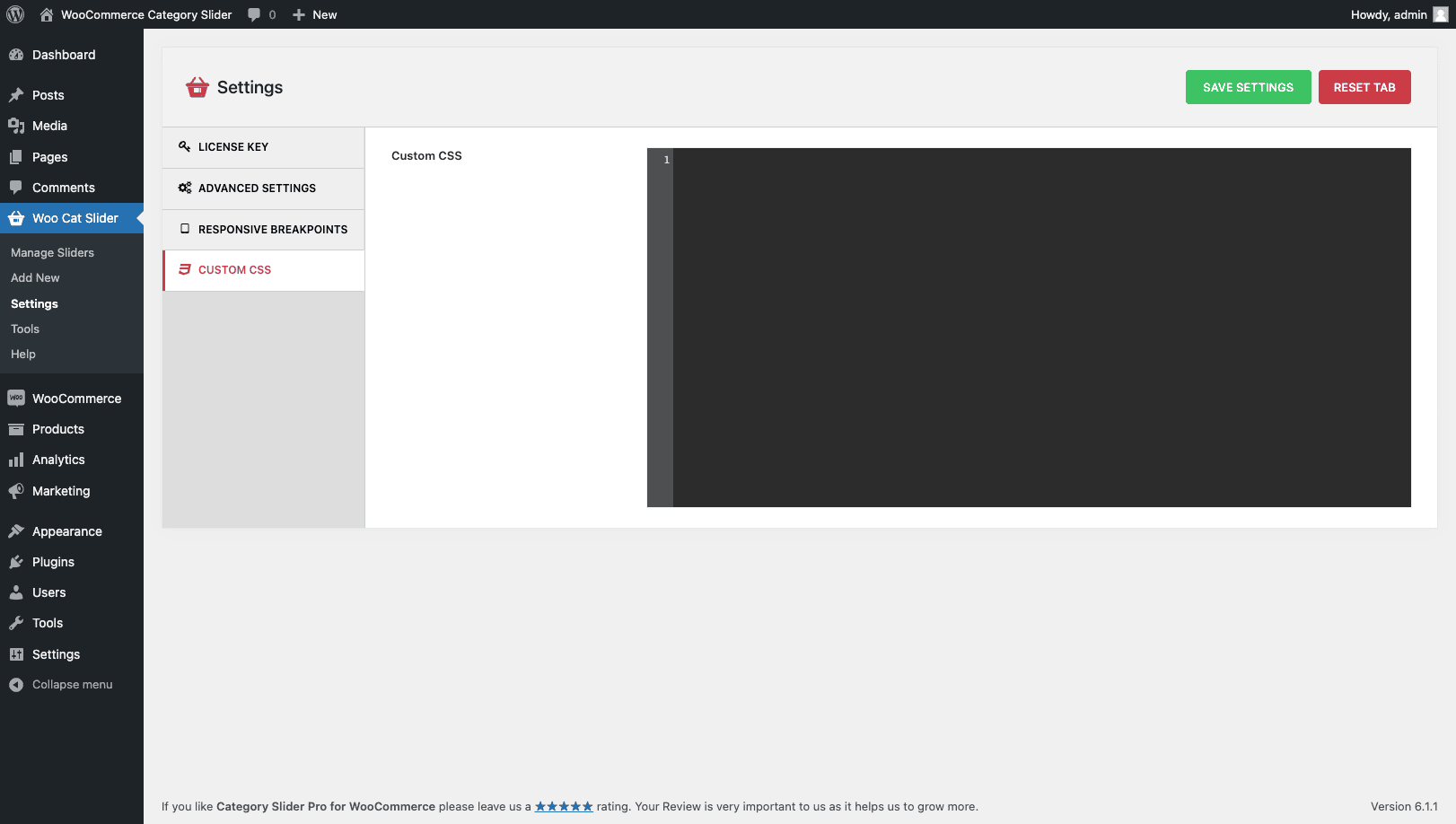Image resolution: width=1456 pixels, height=824 pixels.
Task: Click the red Reset Tab button
Action: pos(1364,87)
